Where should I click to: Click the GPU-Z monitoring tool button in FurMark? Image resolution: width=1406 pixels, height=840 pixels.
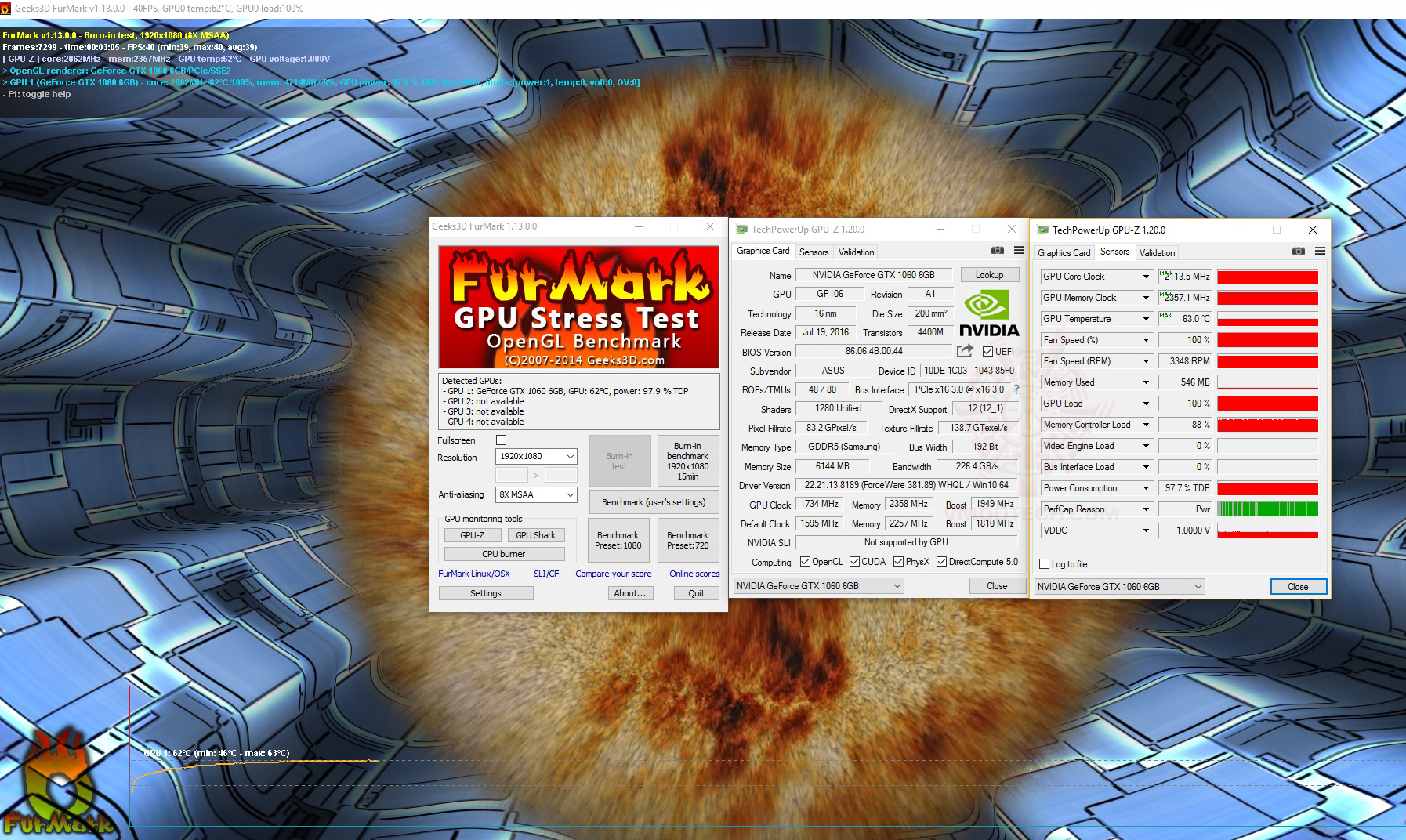[x=472, y=535]
